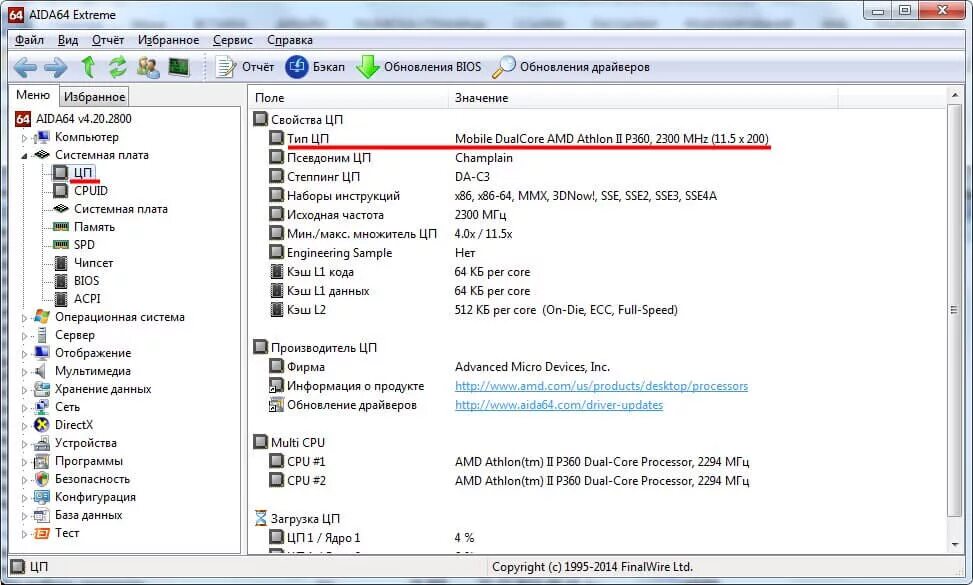The height and width of the screenshot is (585, 973).
Task: Open the Отчёт menu in the menu bar
Action: [108, 40]
